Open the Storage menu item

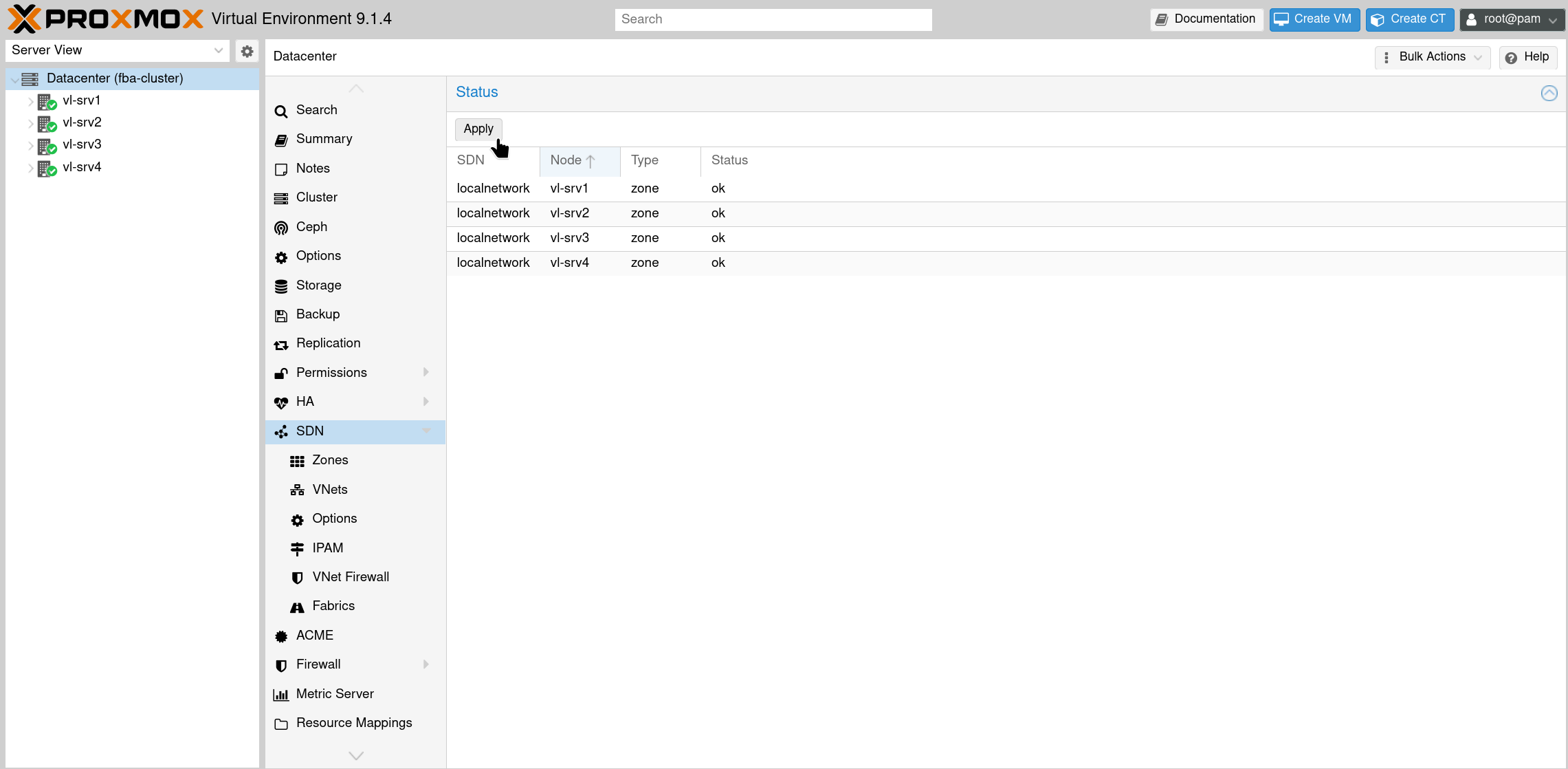point(355,285)
